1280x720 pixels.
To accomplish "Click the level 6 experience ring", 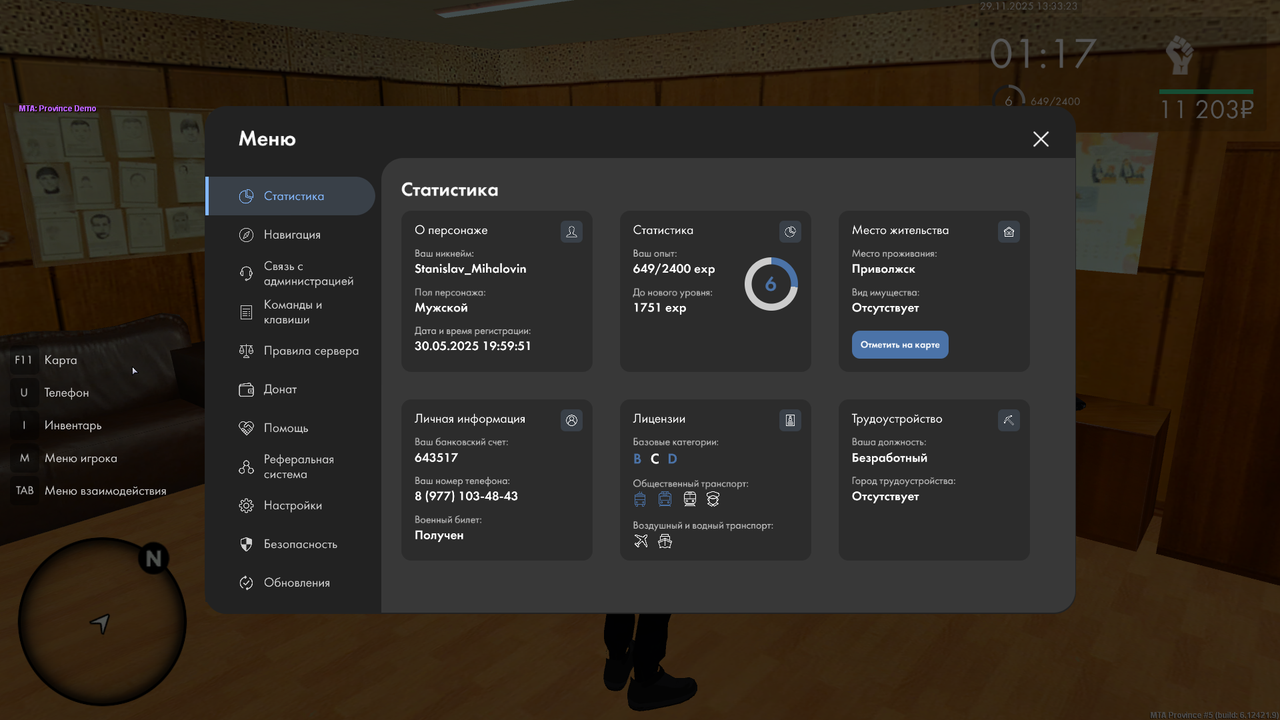I will pos(771,284).
